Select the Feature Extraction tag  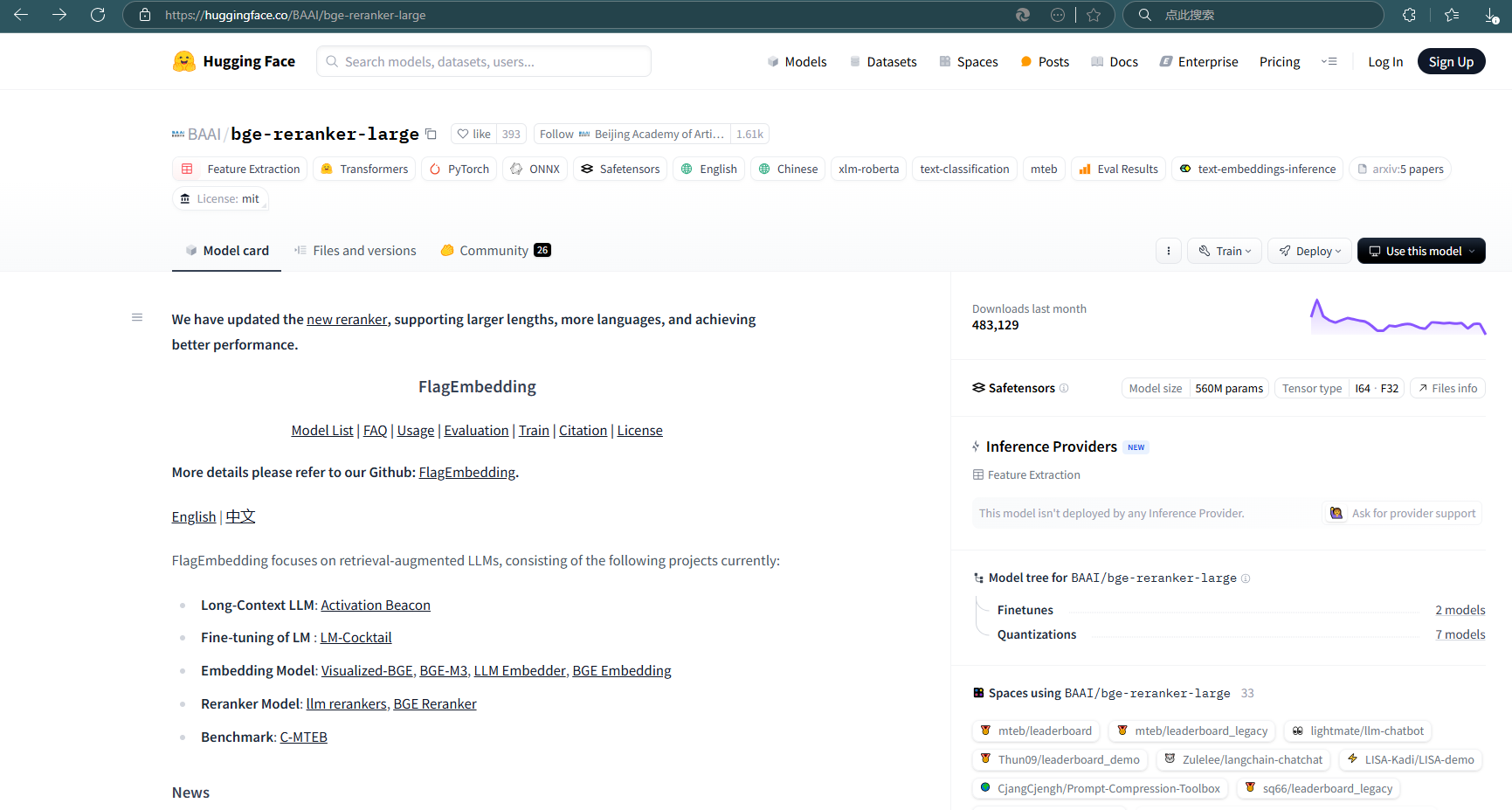(x=239, y=169)
